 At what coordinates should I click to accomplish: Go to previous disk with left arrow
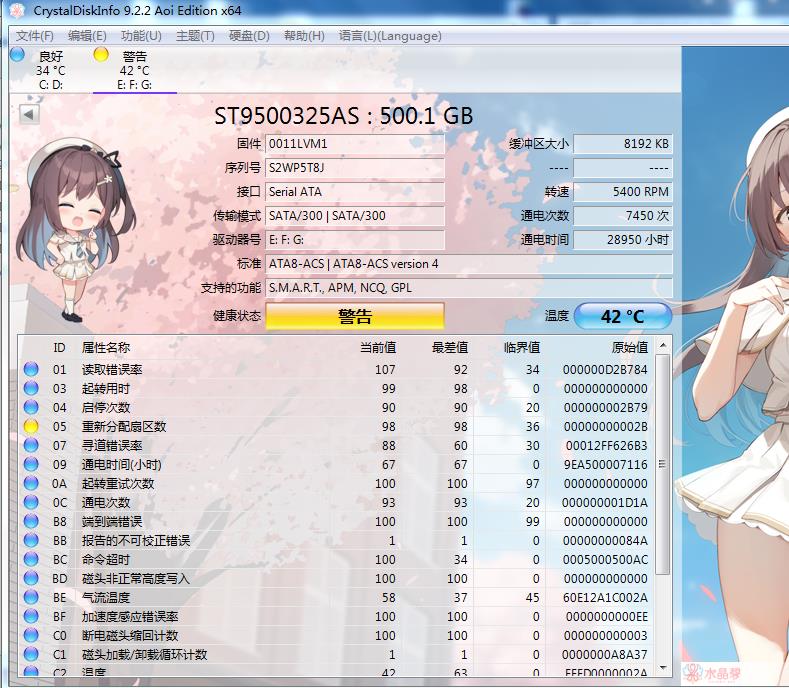pyautogui.click(x=29, y=114)
